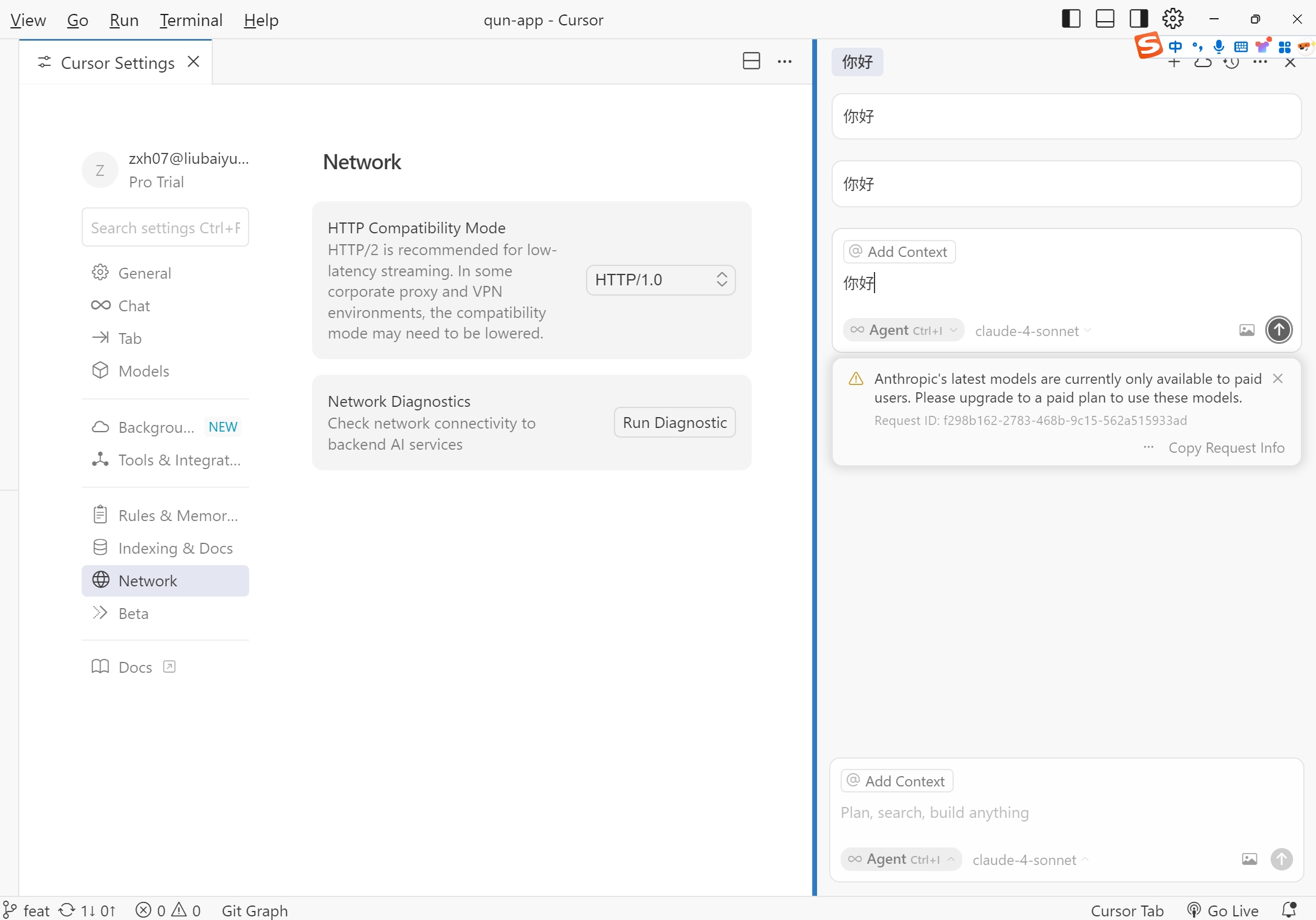Image resolution: width=1316 pixels, height=920 pixels.
Task: Open errors and warnings count
Action: point(168,910)
